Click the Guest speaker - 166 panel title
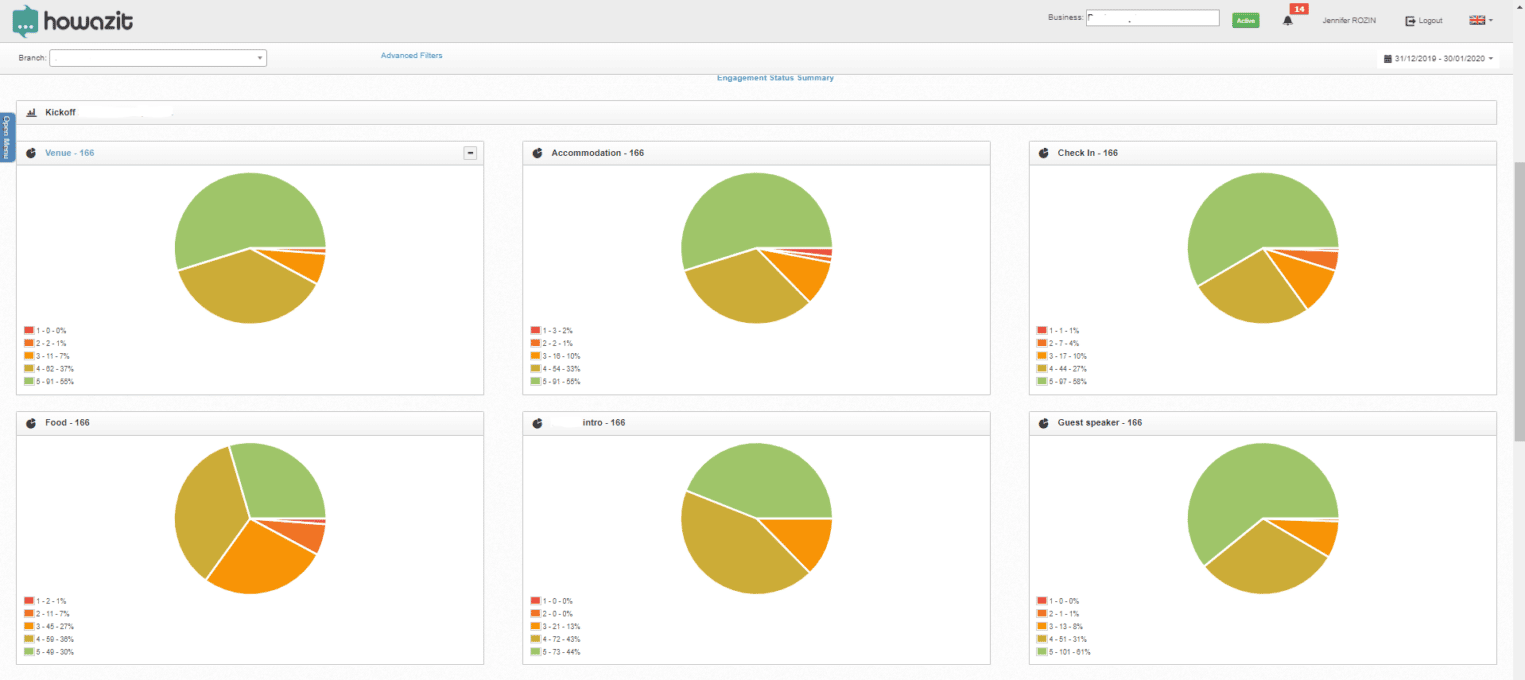This screenshot has width=1525, height=680. pyautogui.click(x=1100, y=423)
